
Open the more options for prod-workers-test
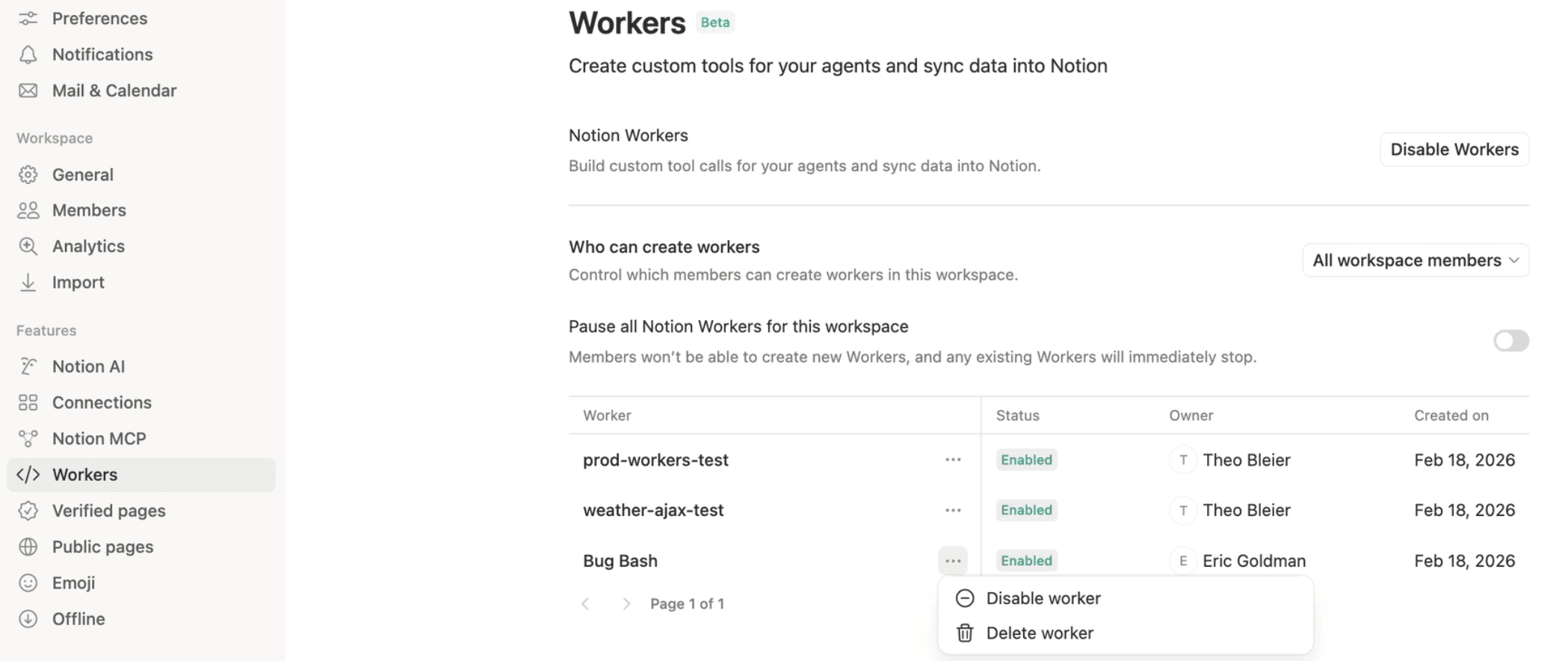click(x=953, y=460)
